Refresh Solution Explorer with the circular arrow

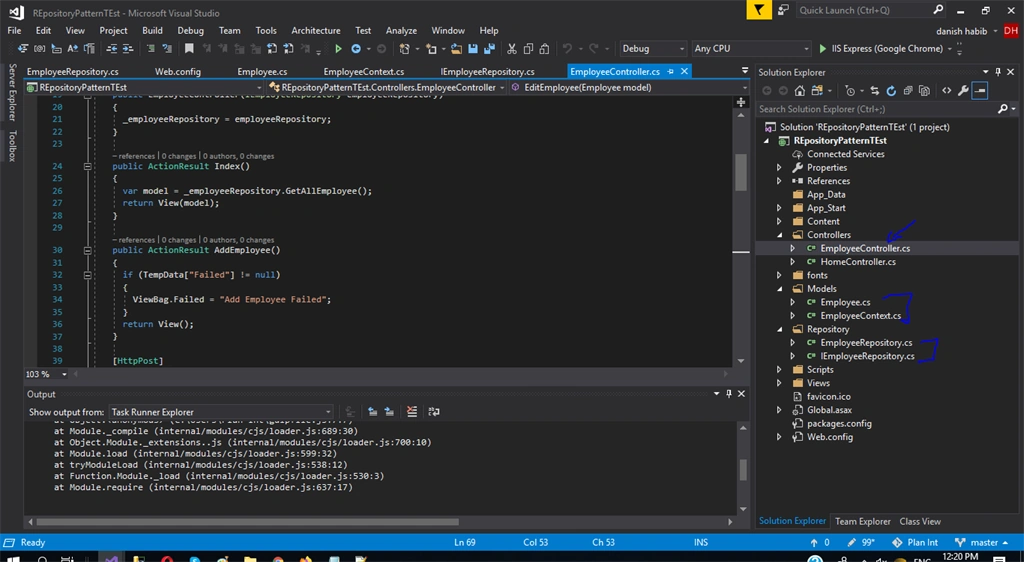pyautogui.click(x=891, y=91)
